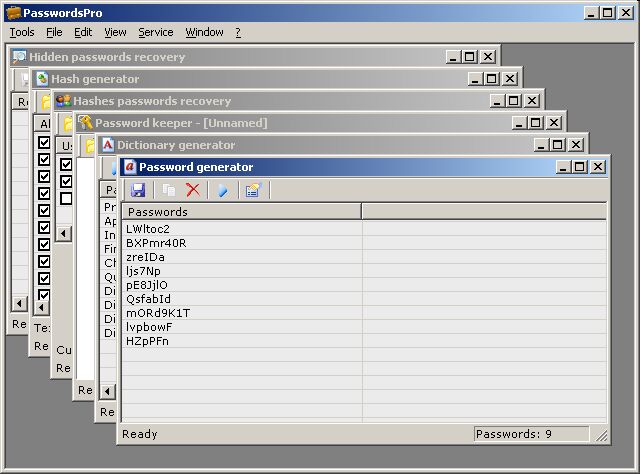
Task: Activate the Hashes passwords recovery title bar
Action: coord(298,101)
